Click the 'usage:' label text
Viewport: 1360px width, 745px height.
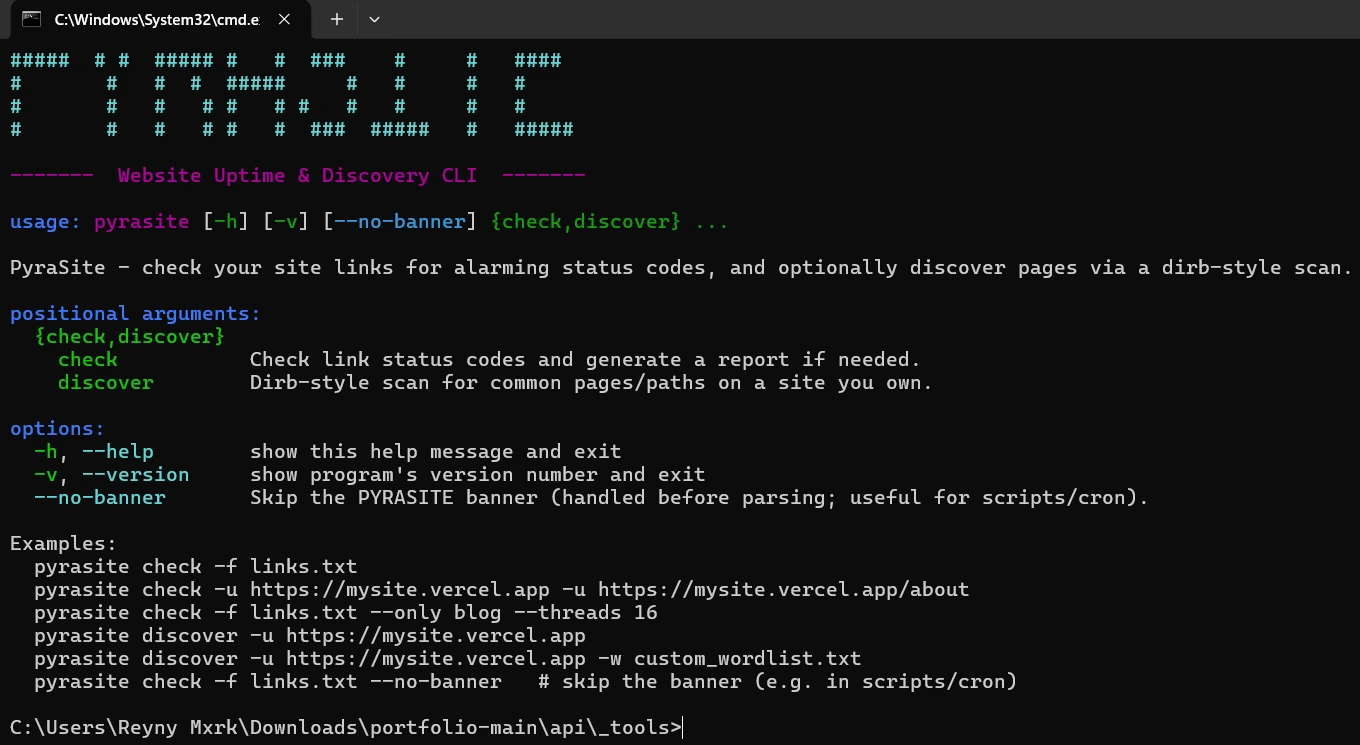pyautogui.click(x=46, y=221)
